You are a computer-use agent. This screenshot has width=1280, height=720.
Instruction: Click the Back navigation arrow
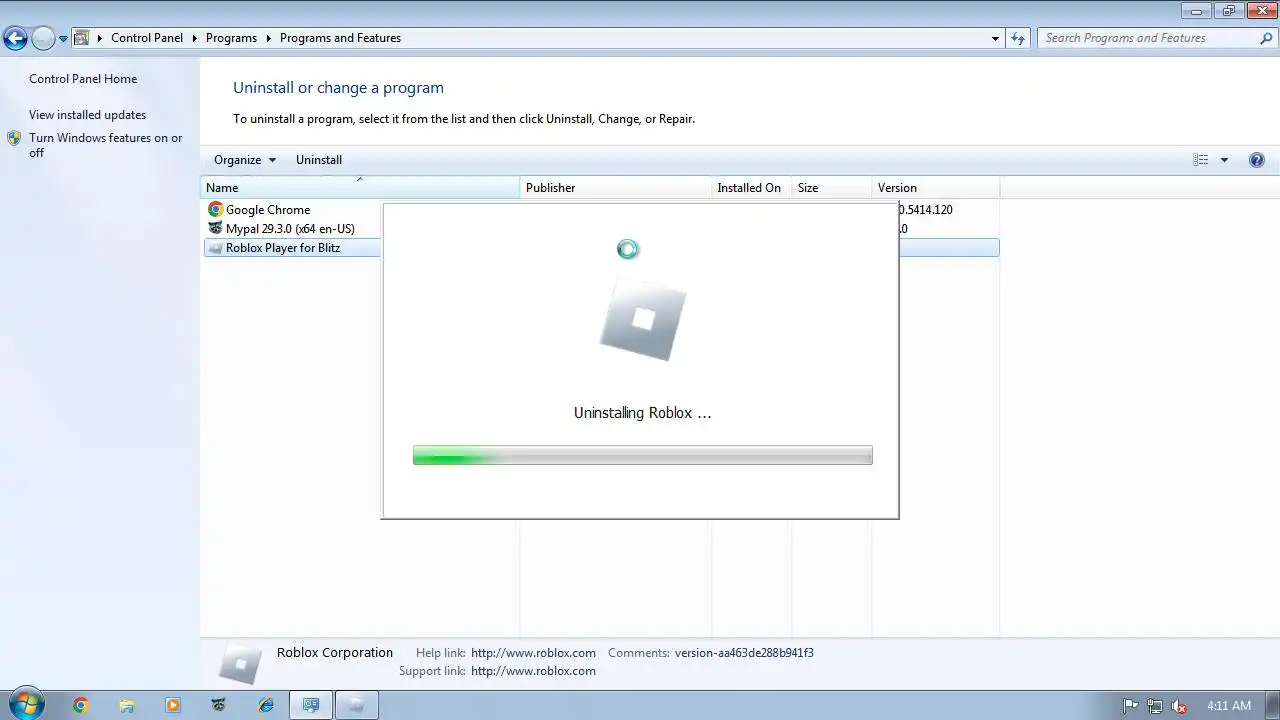[x=15, y=39]
